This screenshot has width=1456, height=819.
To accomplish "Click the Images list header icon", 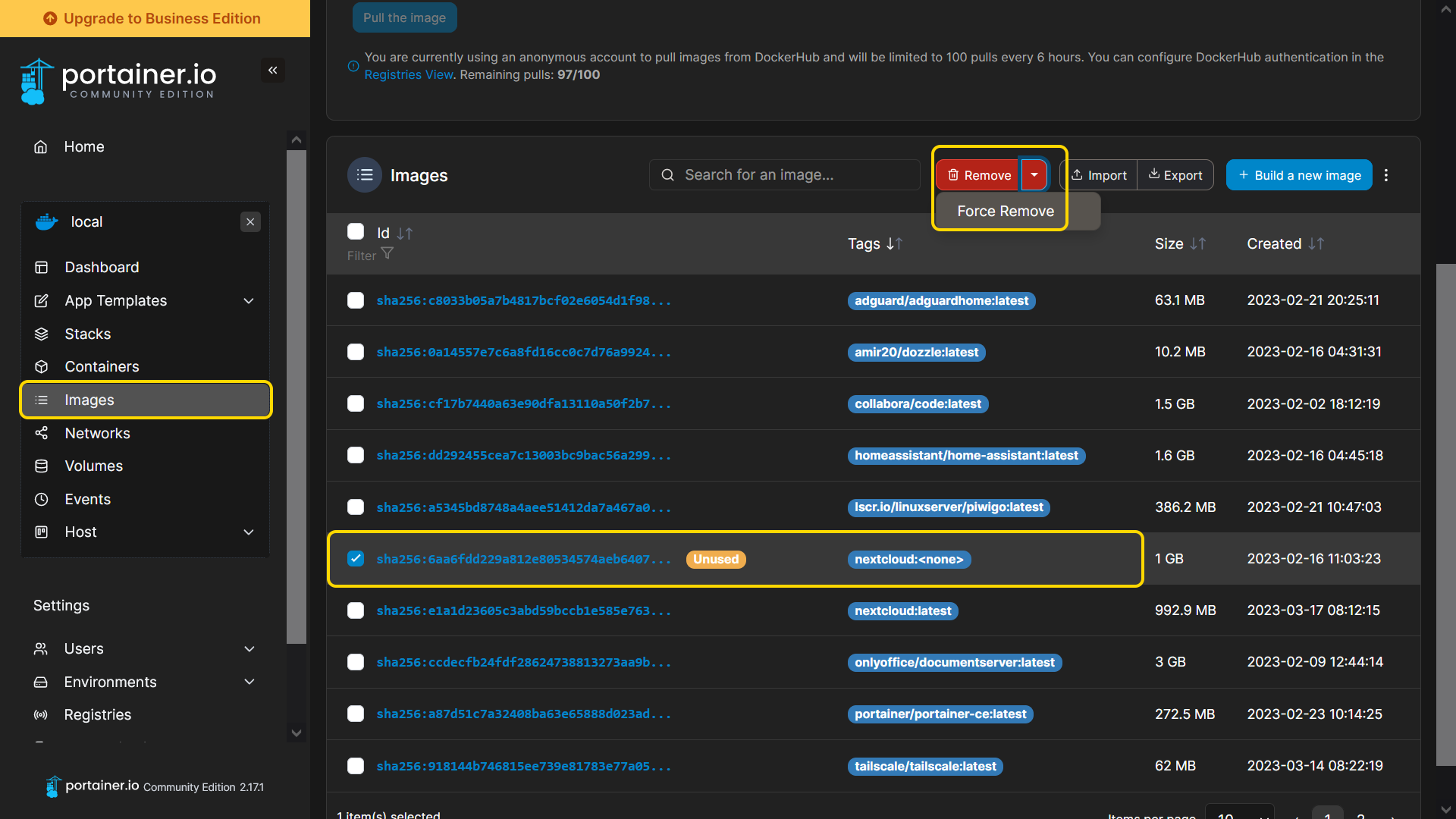I will pos(365,175).
